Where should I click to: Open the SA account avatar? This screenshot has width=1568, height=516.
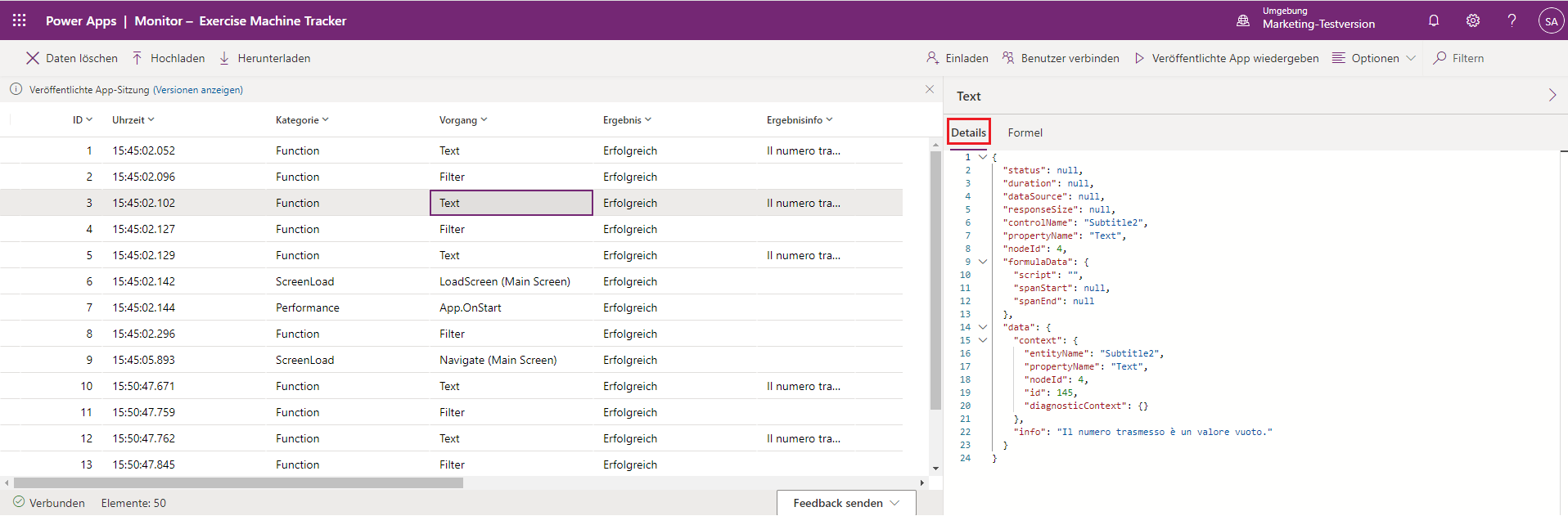1551,21
